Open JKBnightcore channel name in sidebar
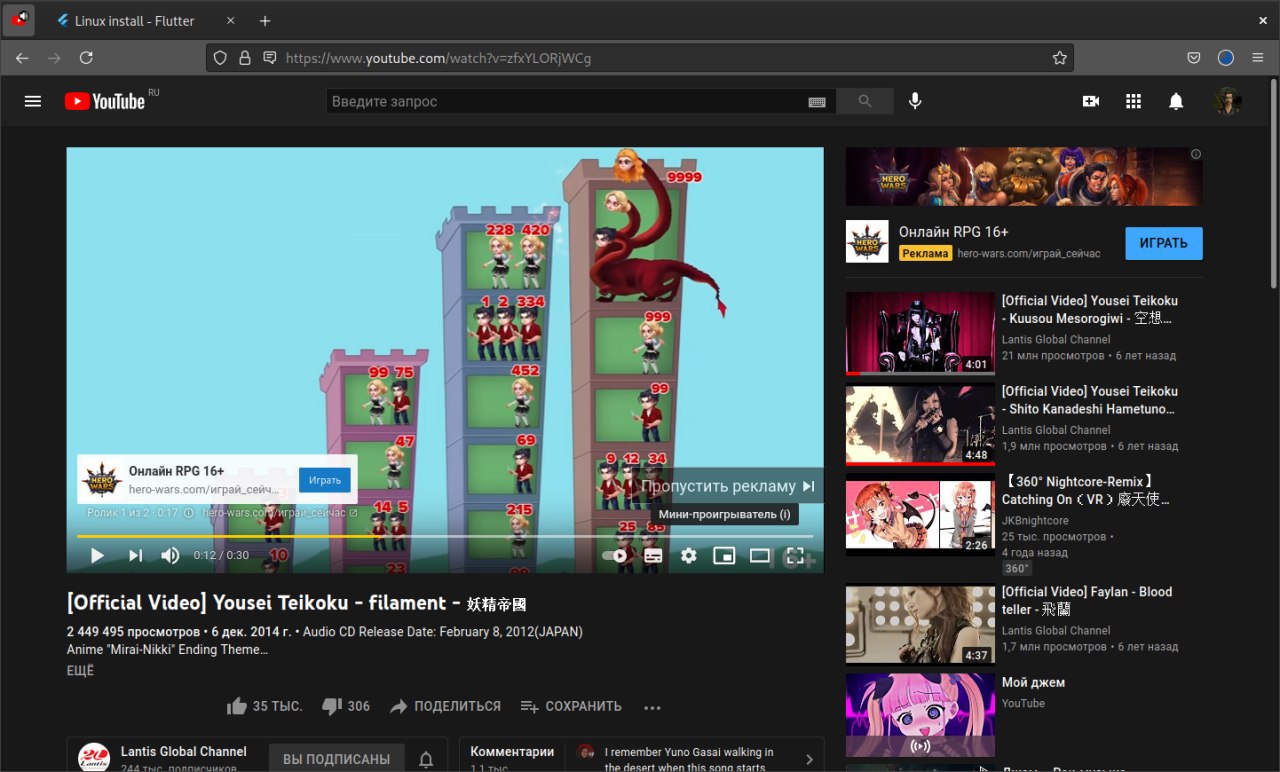The width and height of the screenshot is (1280, 772). [1035, 521]
